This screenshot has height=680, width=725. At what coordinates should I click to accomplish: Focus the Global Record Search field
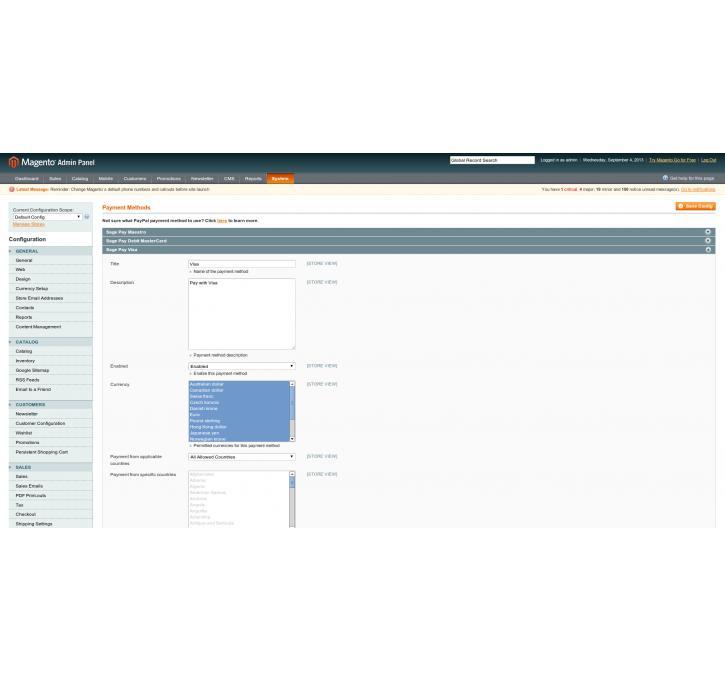(x=492, y=160)
